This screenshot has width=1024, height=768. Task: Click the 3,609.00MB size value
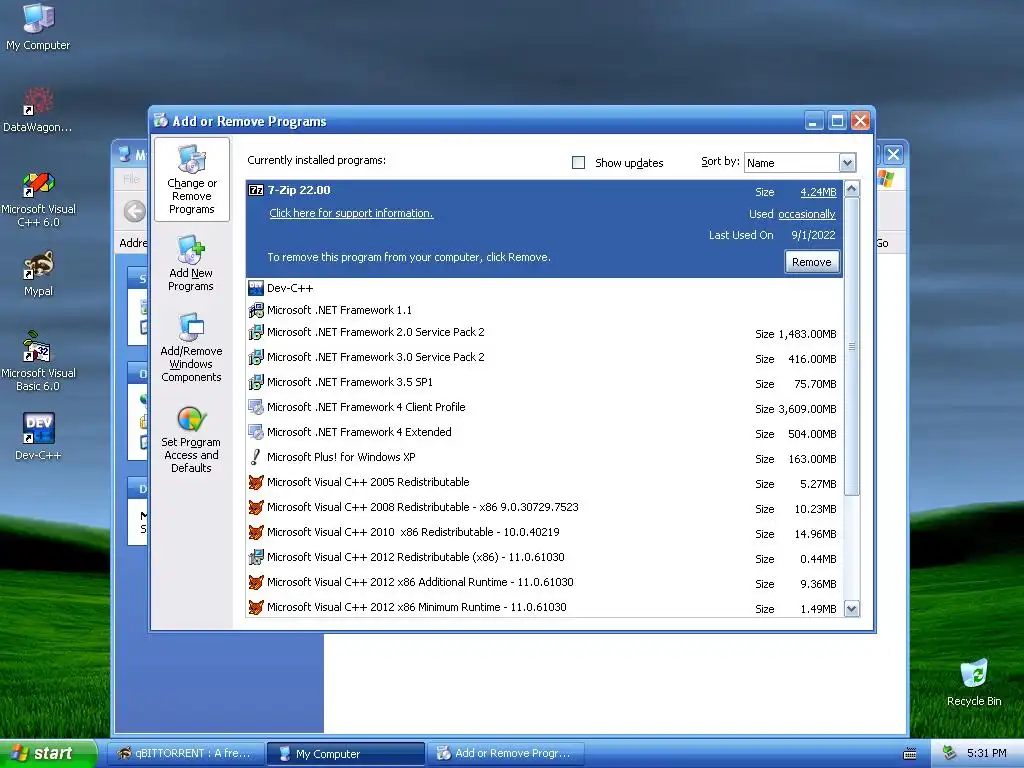pos(807,409)
